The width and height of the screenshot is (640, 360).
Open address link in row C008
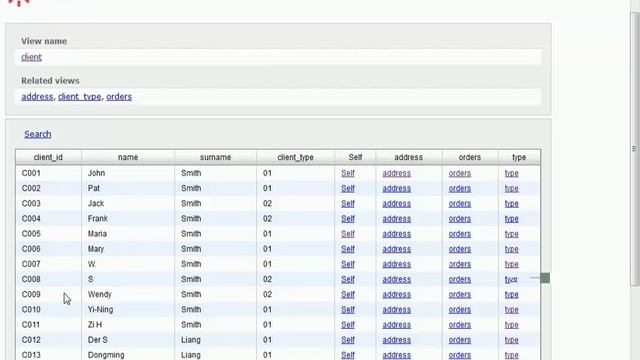396,279
